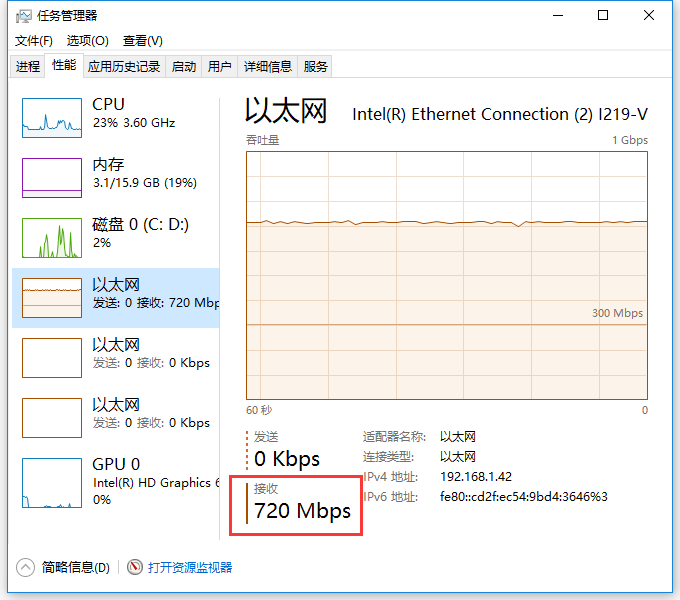
Task: Click the Task Manager title bar icon
Action: 23,16
